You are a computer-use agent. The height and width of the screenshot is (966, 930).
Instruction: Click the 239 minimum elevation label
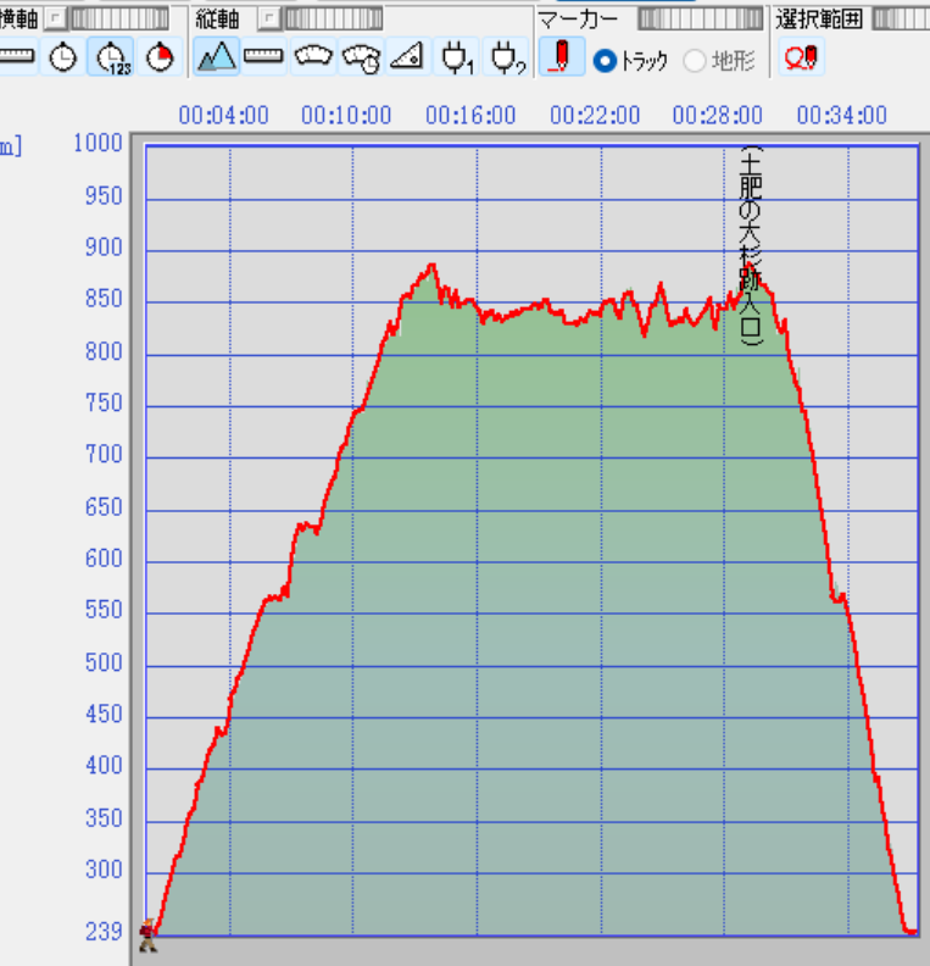[x=103, y=932]
